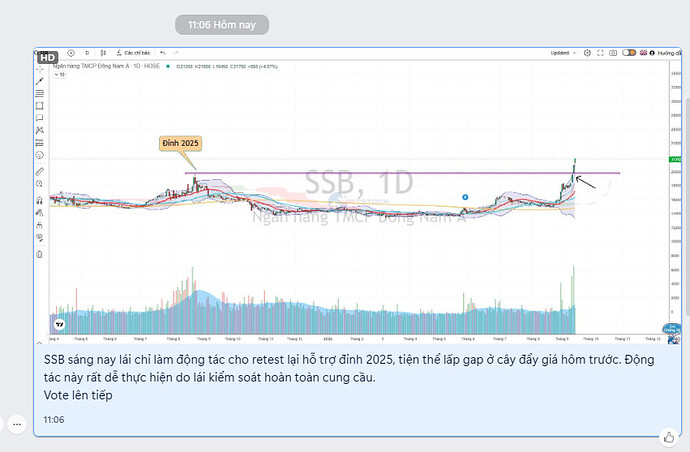The image size is (690, 452).
Task: Click the chart image thumbnail in the message
Action: [358, 195]
